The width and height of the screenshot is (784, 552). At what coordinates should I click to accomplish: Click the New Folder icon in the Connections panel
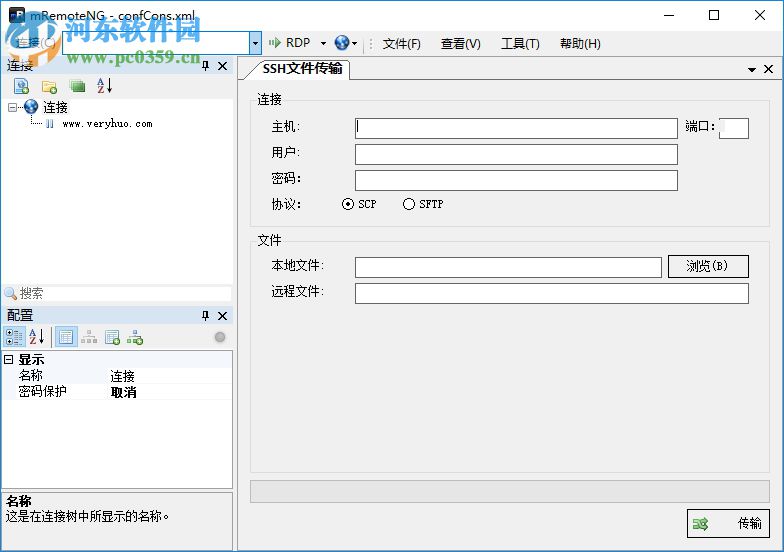click(49, 86)
